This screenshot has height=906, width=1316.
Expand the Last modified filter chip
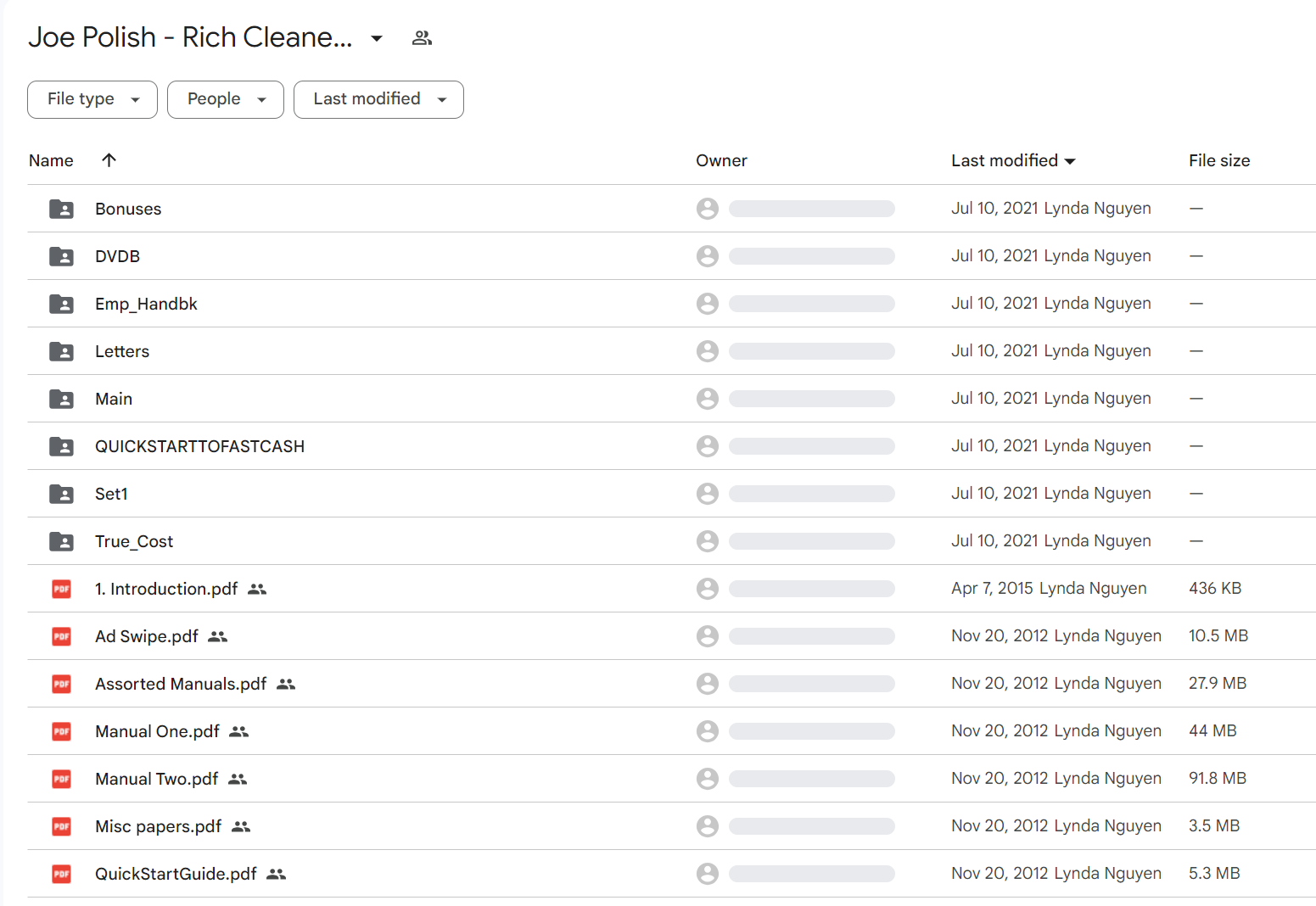point(378,99)
